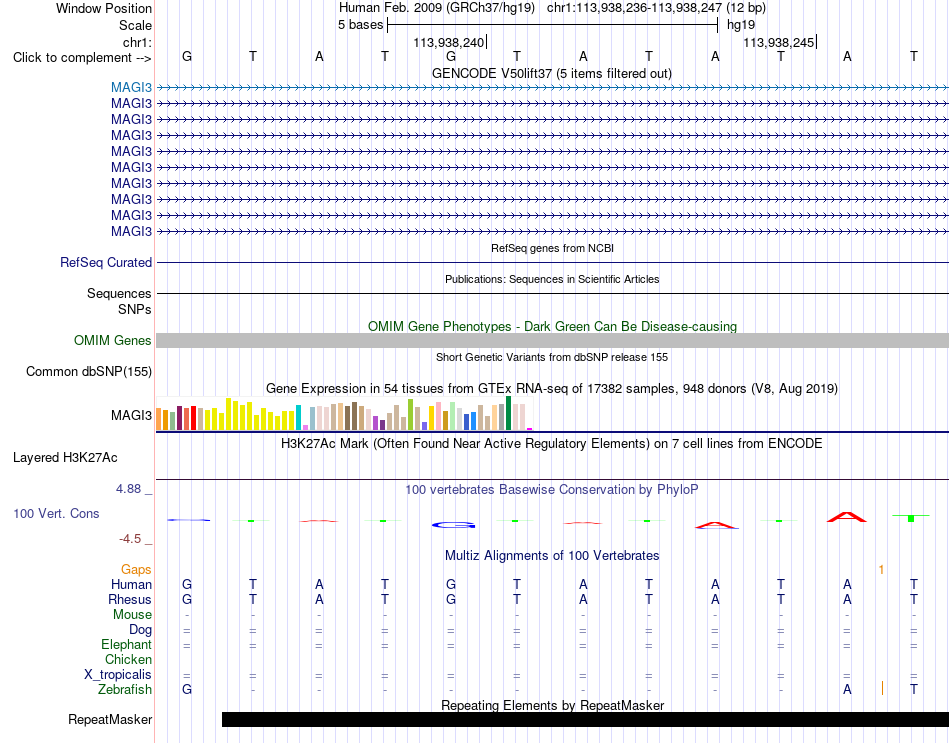Click the Sequences side label

pyautogui.click(x=119, y=293)
